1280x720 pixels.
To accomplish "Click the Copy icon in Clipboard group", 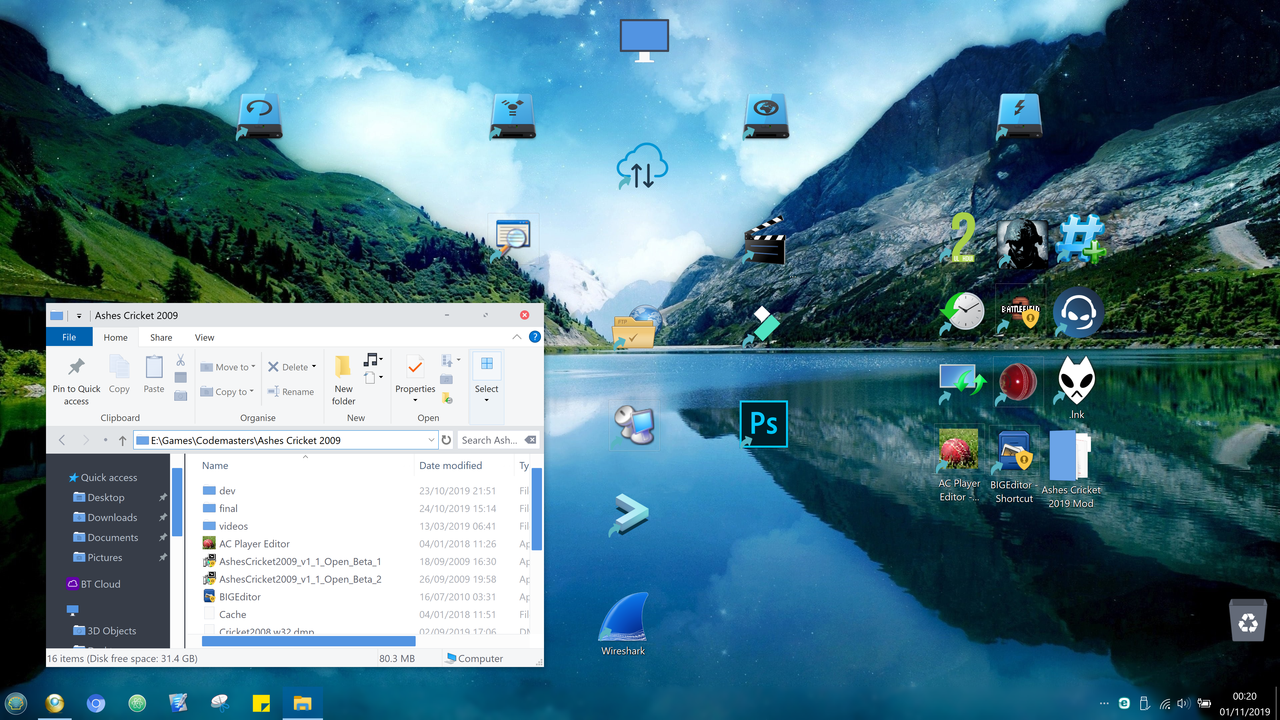I will [119, 374].
